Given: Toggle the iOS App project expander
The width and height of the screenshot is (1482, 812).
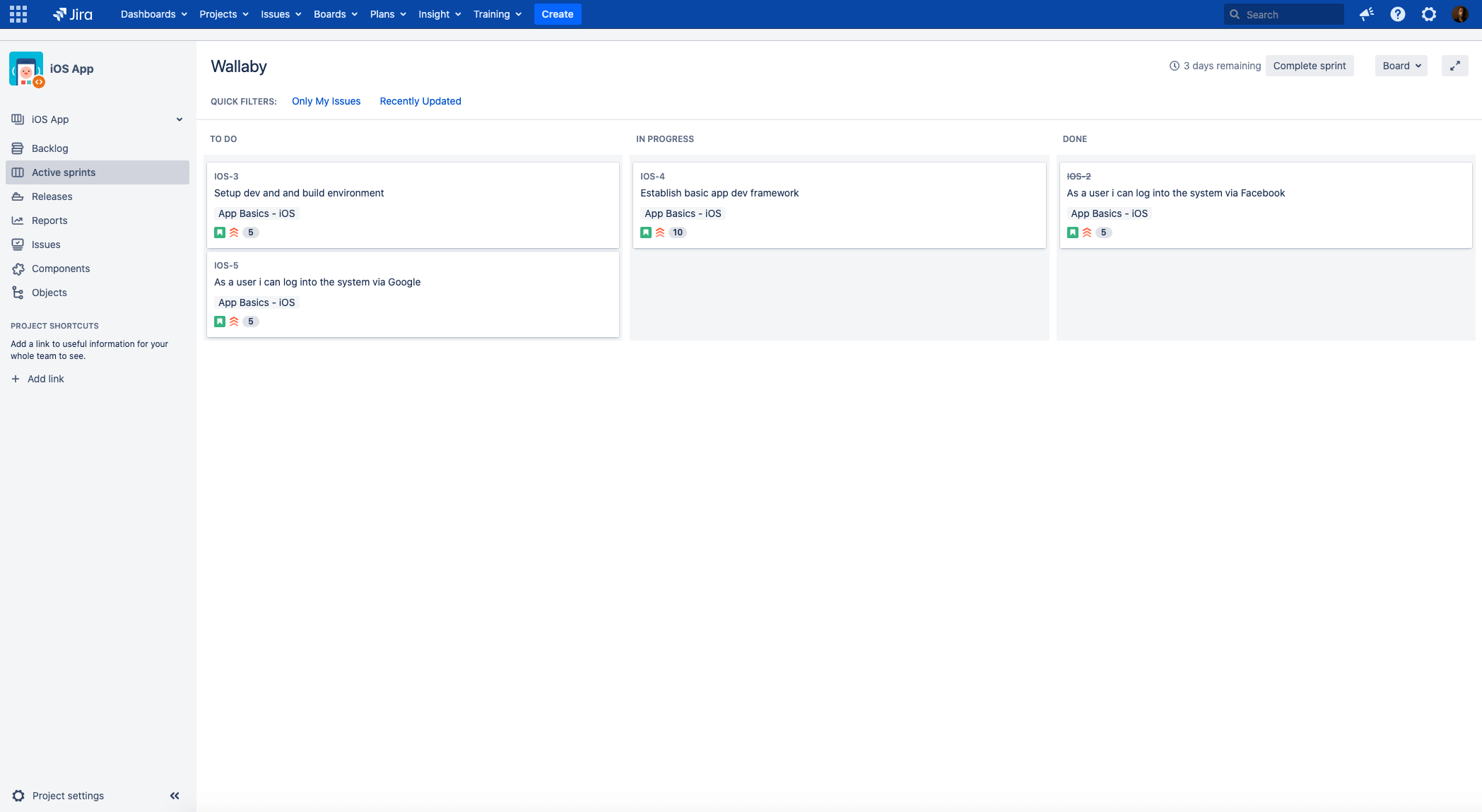Looking at the screenshot, I should (x=179, y=119).
